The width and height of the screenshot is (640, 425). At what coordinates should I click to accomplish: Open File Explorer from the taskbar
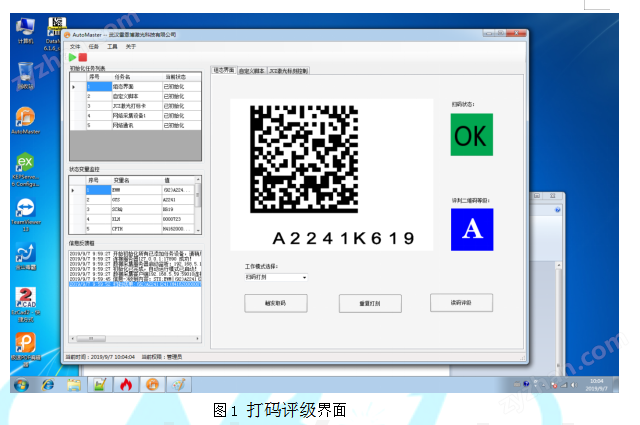pyautogui.click(x=74, y=385)
